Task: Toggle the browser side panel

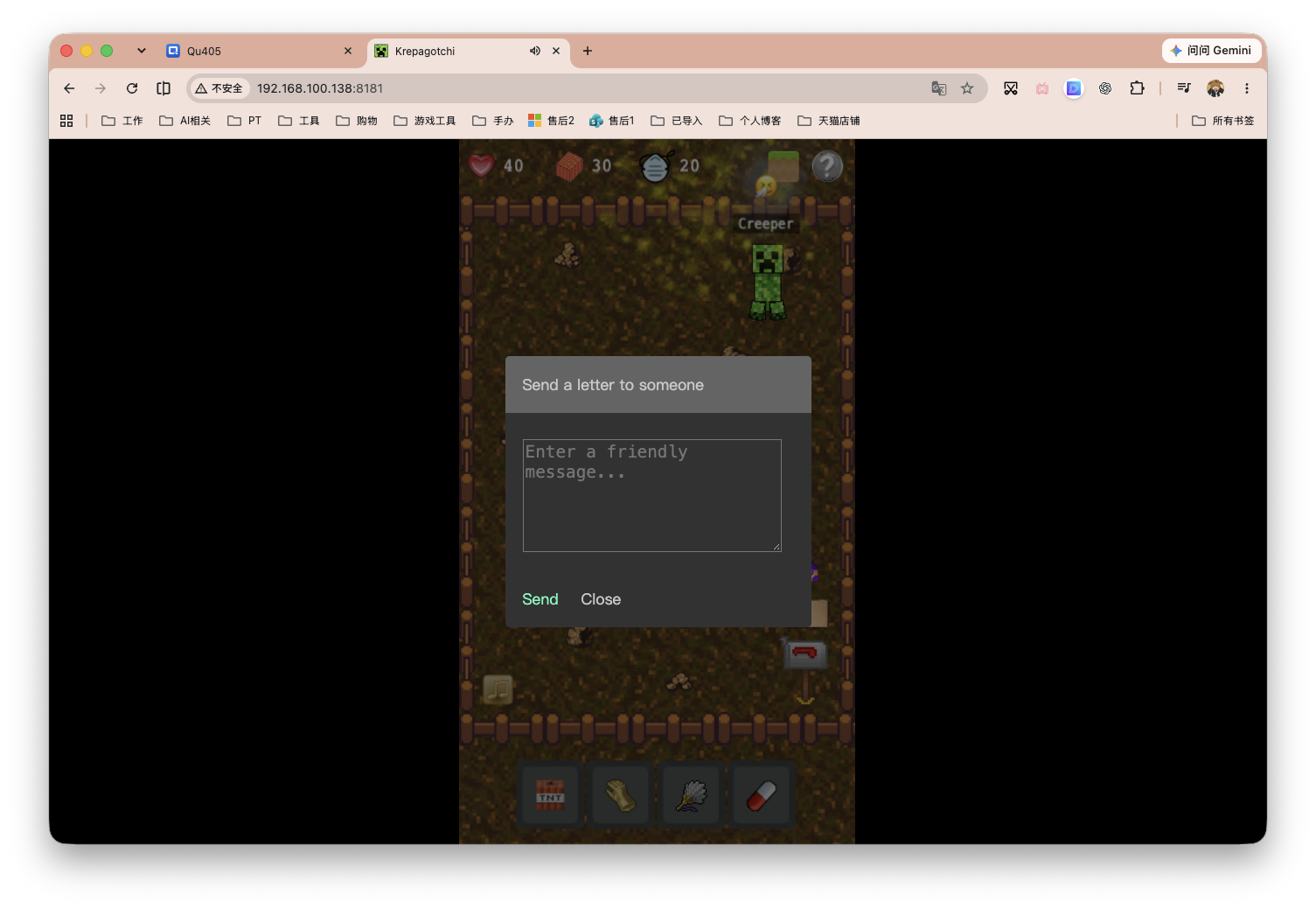Action: coord(164,88)
